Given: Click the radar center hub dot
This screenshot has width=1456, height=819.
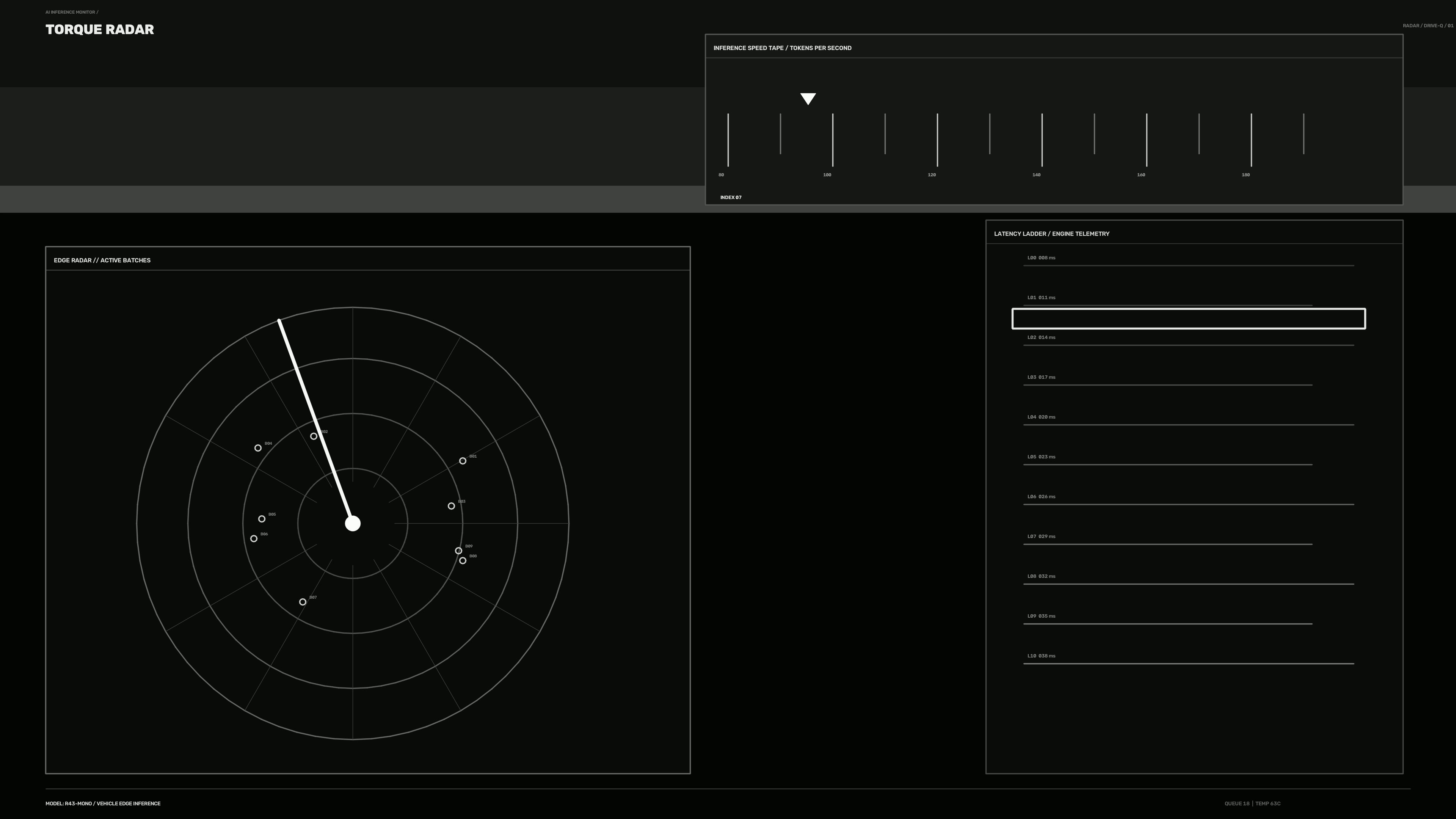Looking at the screenshot, I should pos(353,523).
